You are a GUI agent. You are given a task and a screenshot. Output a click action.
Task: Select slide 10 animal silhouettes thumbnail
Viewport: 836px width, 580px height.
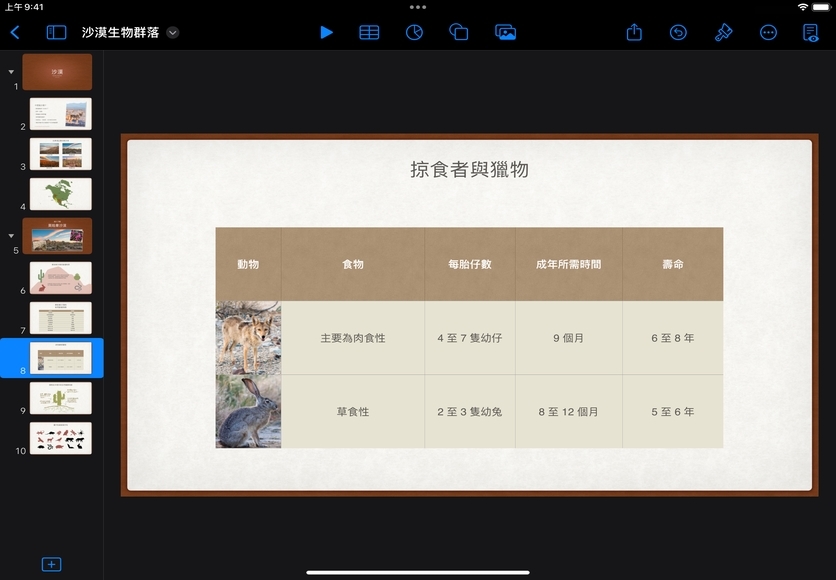coord(61,438)
